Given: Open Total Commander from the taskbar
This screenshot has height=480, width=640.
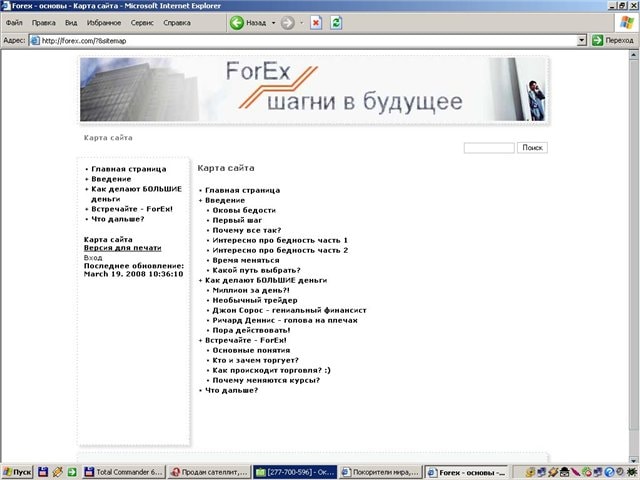Looking at the screenshot, I should (x=124, y=471).
